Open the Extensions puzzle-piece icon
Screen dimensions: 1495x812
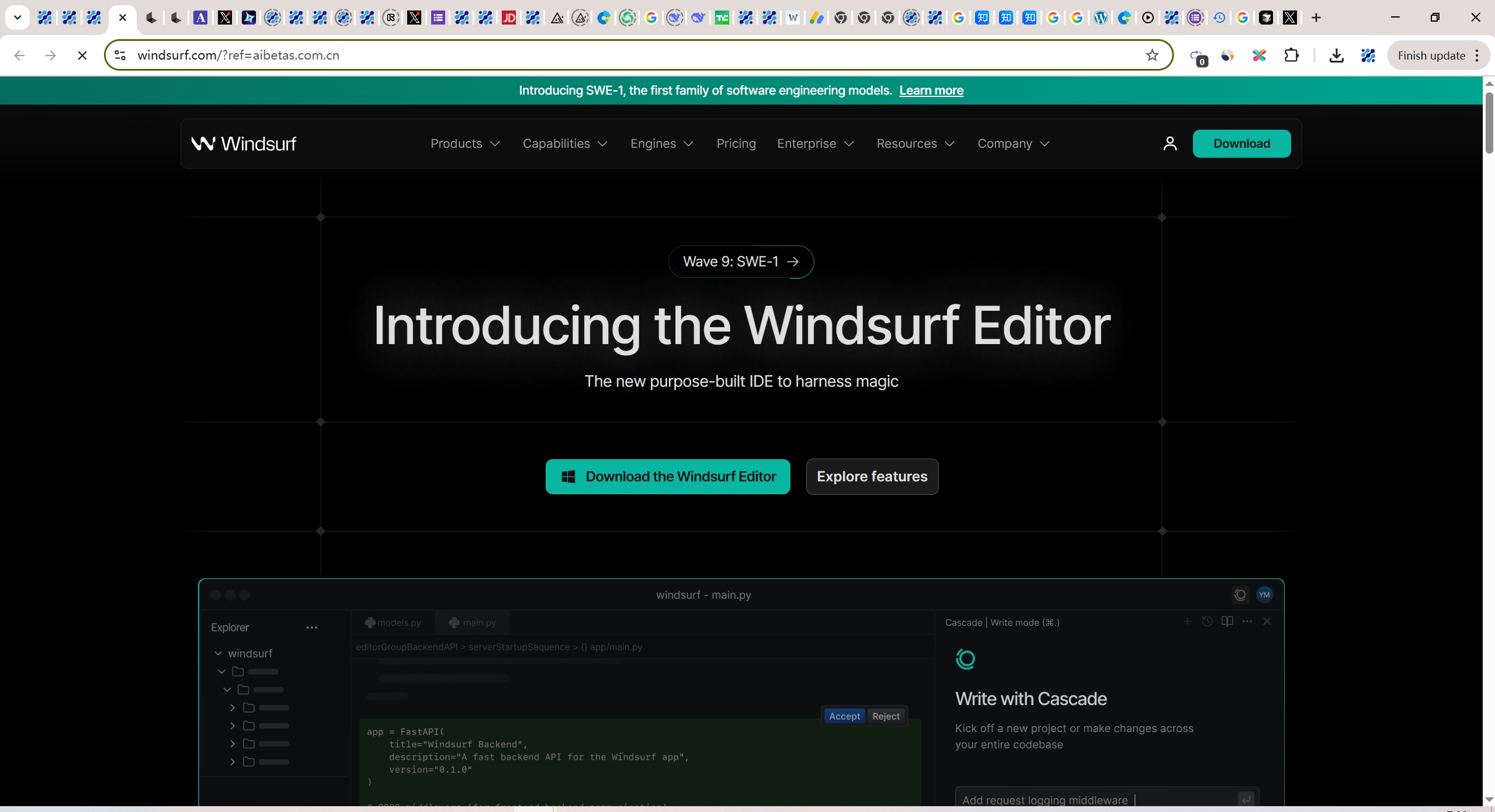pyautogui.click(x=1292, y=55)
